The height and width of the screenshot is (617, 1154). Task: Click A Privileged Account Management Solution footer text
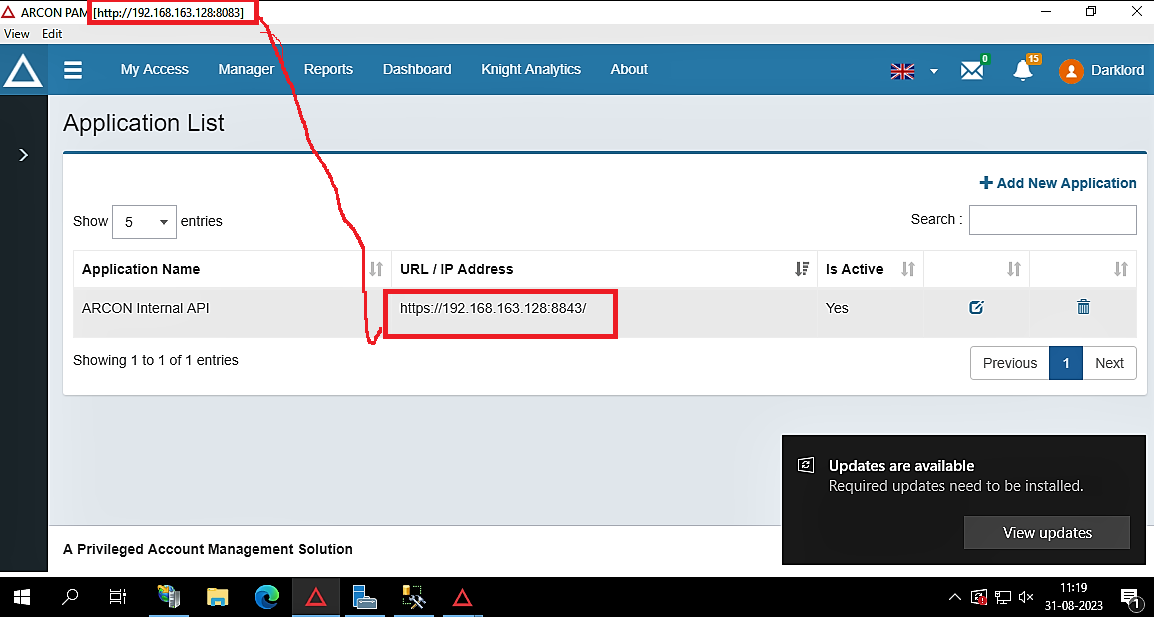pyautogui.click(x=208, y=549)
